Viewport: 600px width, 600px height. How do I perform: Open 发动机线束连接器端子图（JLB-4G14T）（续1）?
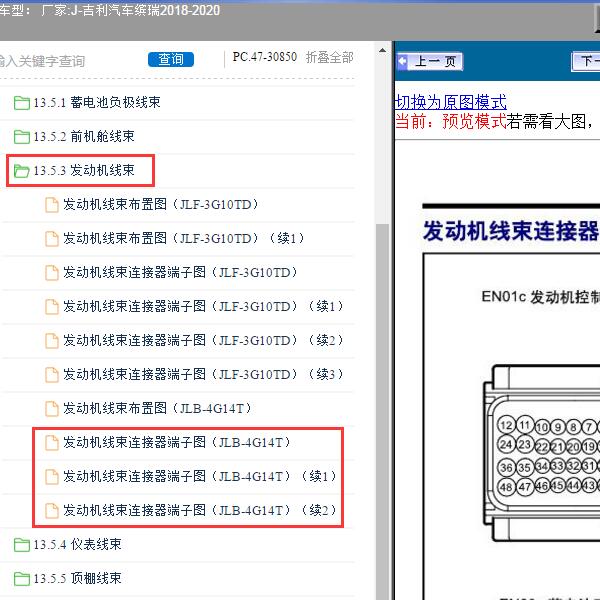click(200, 477)
